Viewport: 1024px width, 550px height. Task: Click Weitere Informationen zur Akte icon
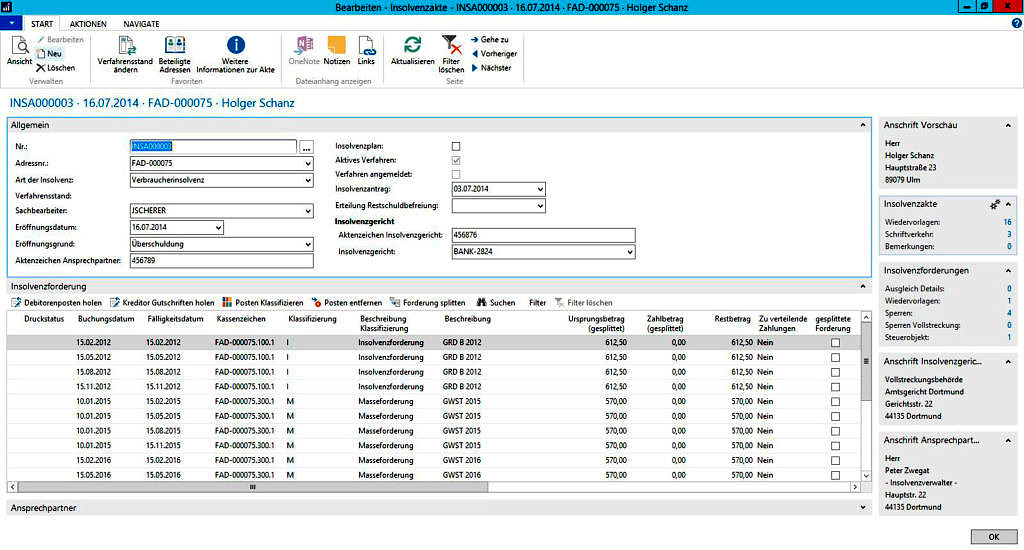click(x=235, y=45)
